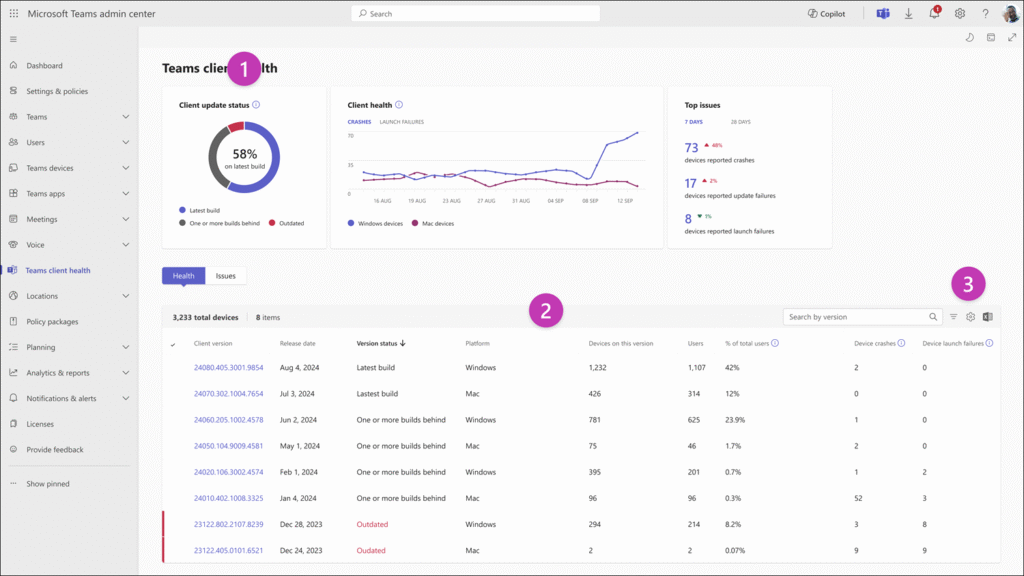
Task: Switch to the Issues tab
Action: (225, 276)
